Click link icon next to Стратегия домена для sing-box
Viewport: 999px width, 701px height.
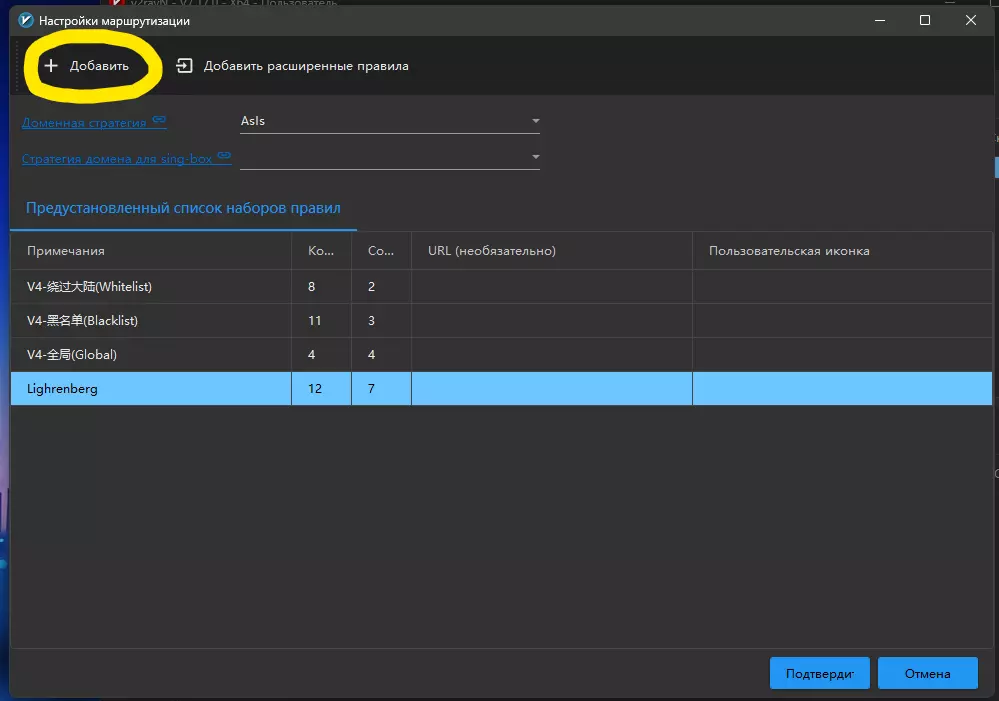click(x=224, y=157)
